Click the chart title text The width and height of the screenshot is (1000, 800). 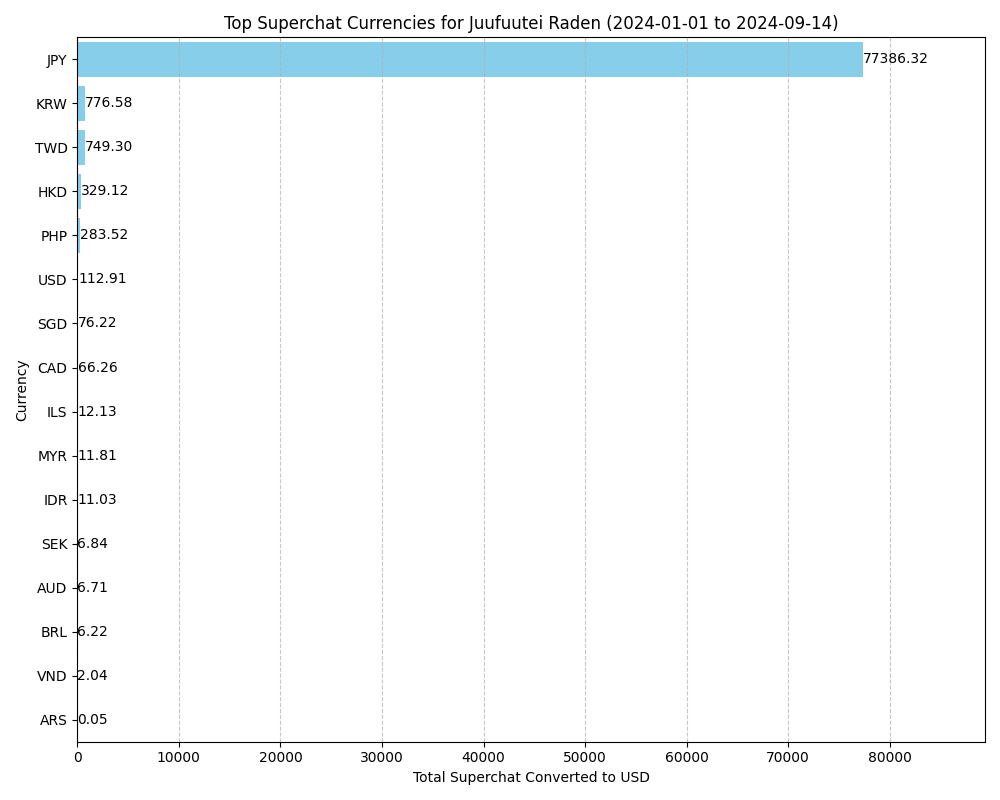click(530, 23)
